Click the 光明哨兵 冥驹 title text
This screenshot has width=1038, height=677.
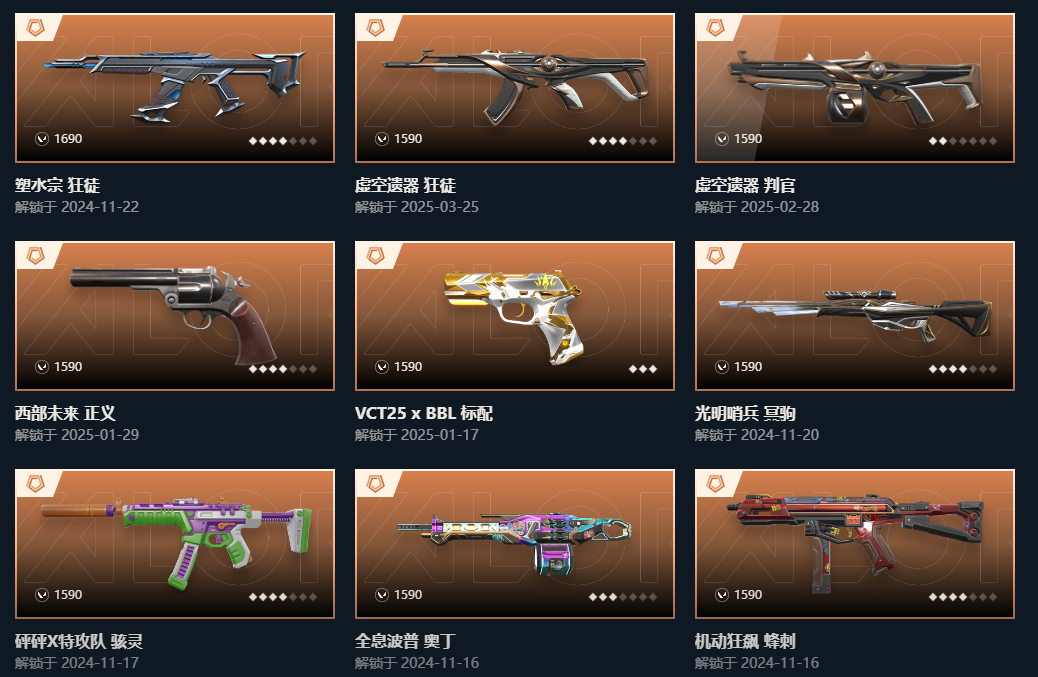tap(745, 414)
